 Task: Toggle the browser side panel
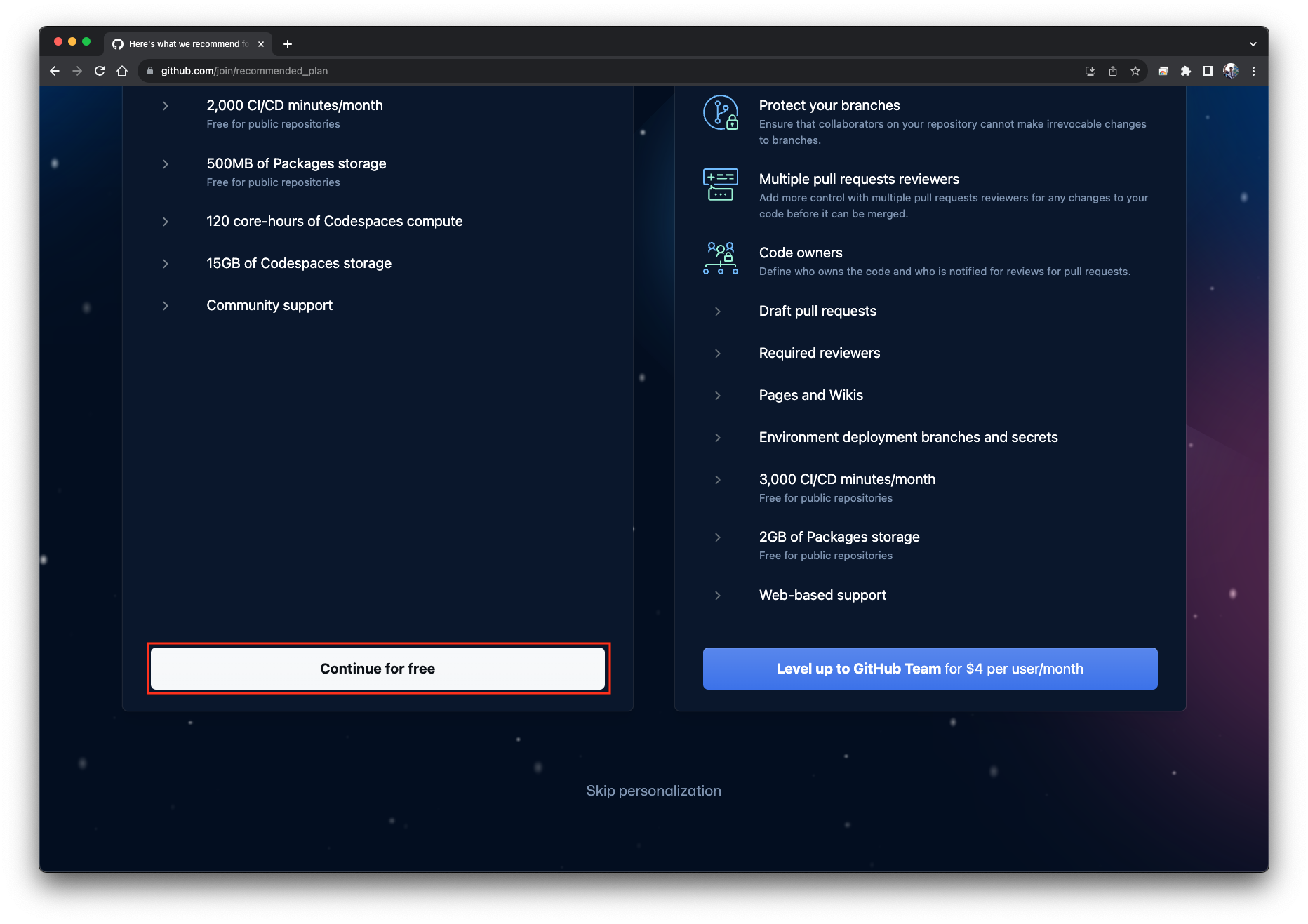point(1208,71)
